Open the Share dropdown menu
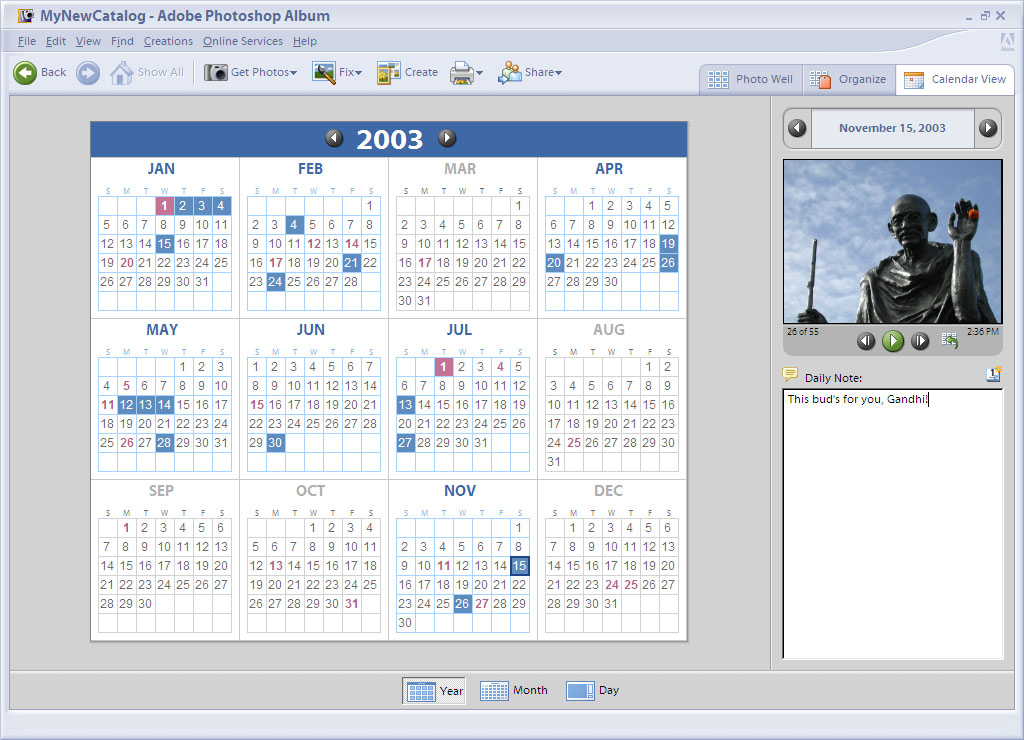The width and height of the screenshot is (1024, 740). 531,72
